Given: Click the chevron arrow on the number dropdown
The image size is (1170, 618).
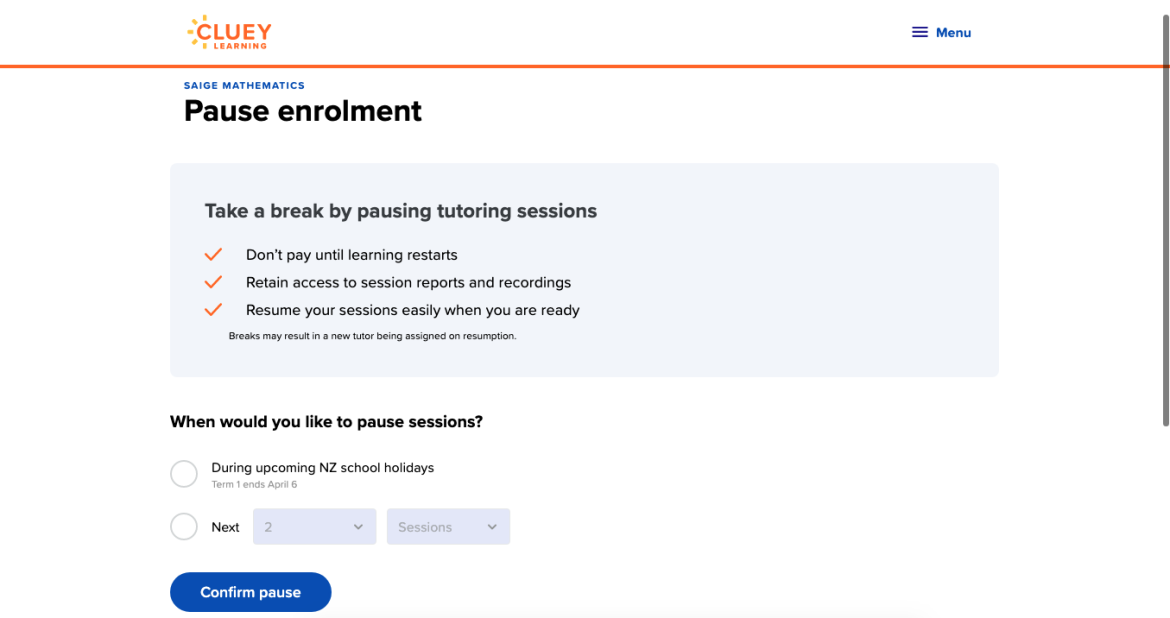Looking at the screenshot, I should click(358, 527).
